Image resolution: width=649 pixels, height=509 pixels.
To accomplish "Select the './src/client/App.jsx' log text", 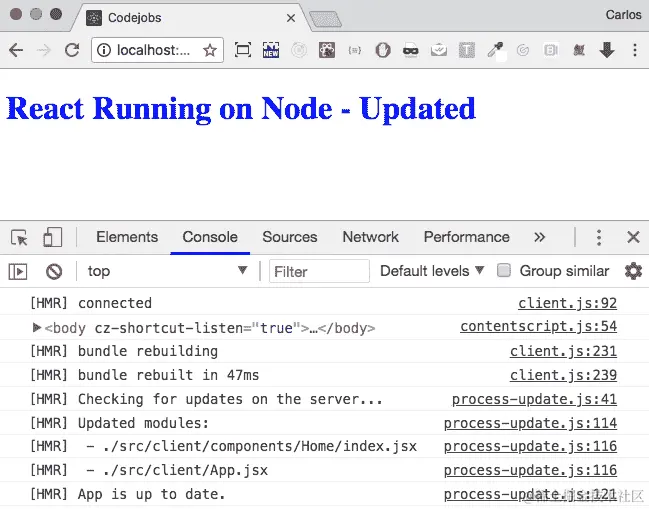I will tap(185, 470).
